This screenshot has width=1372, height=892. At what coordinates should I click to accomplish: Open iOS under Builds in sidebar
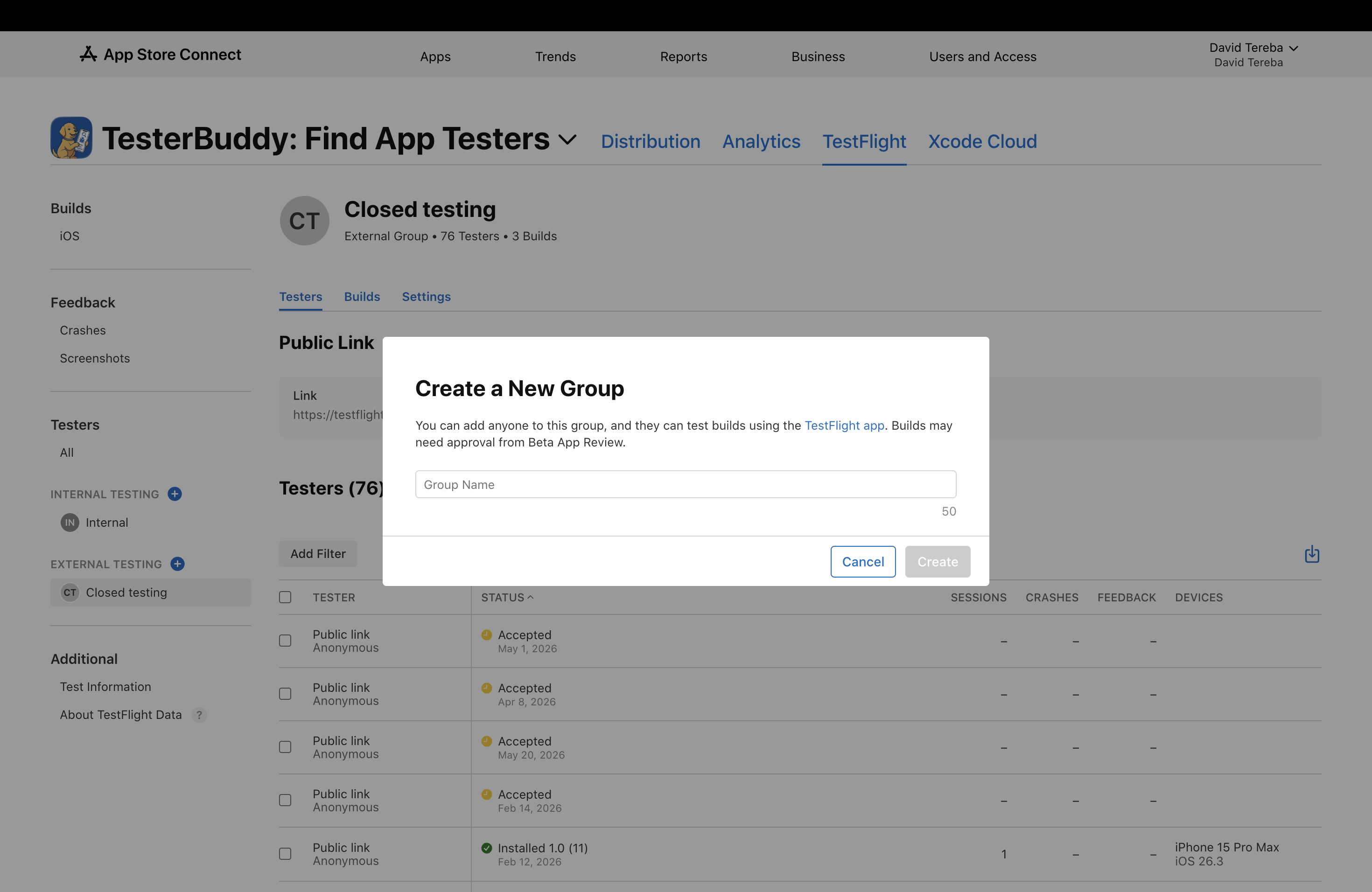[x=70, y=236]
